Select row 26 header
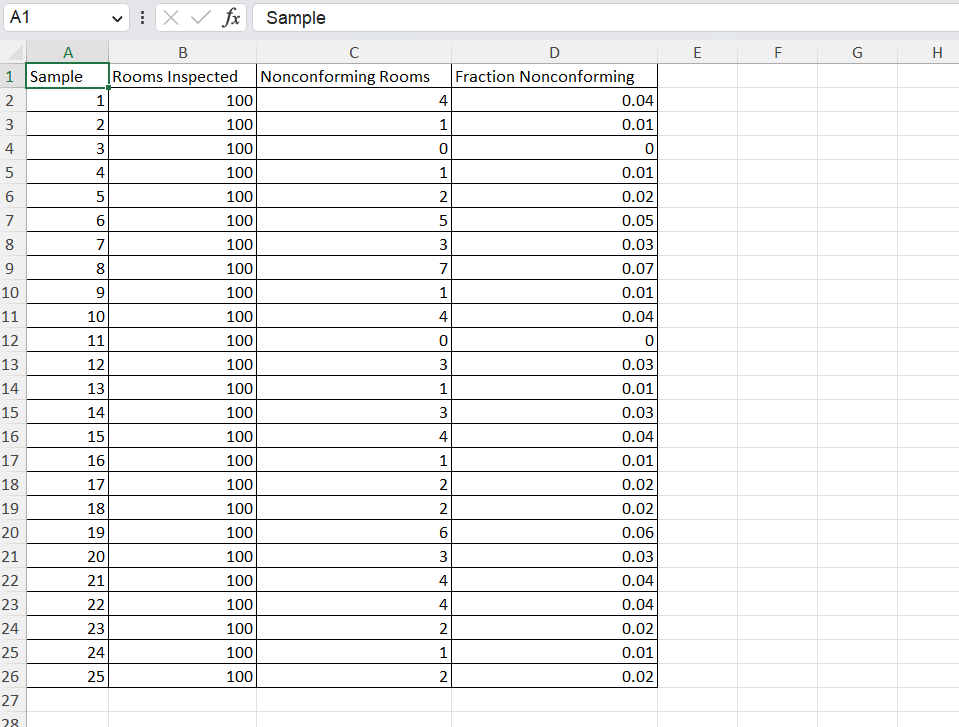The image size is (959, 727). click(13, 676)
